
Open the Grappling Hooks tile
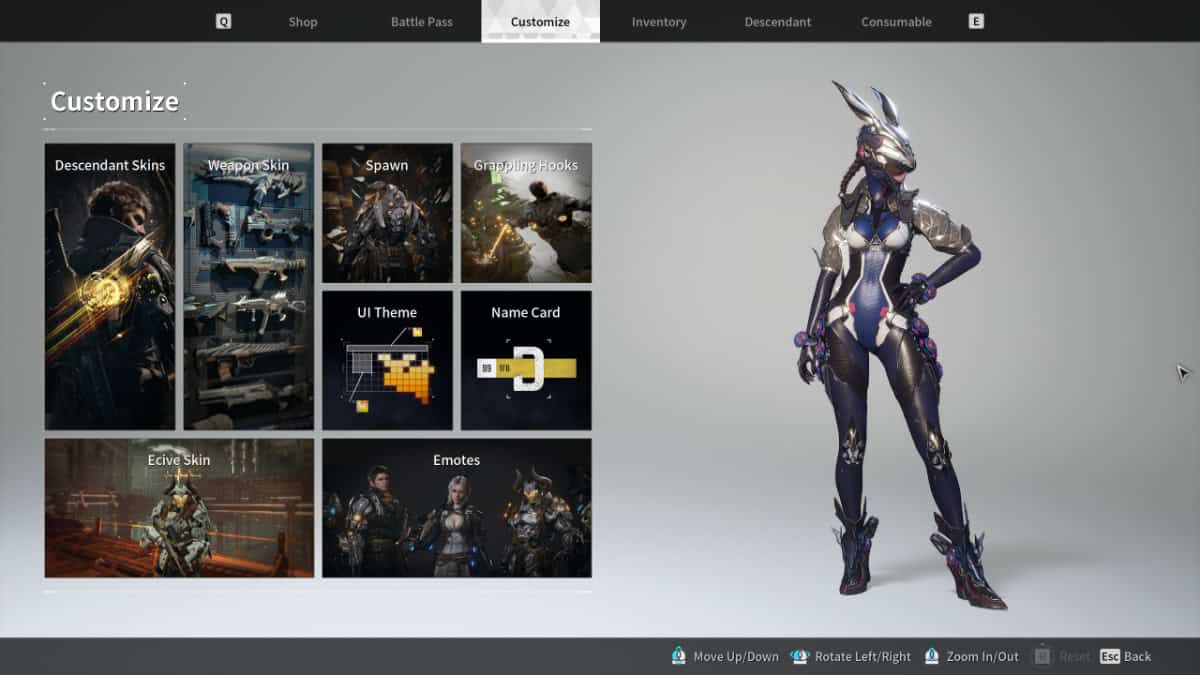[526, 213]
